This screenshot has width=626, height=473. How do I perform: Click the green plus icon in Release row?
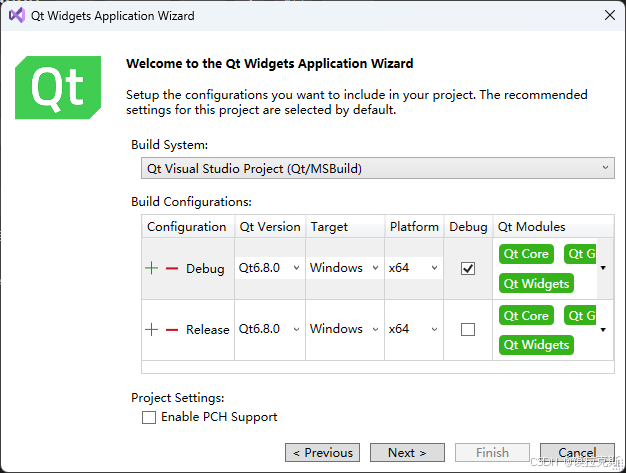coord(151,329)
